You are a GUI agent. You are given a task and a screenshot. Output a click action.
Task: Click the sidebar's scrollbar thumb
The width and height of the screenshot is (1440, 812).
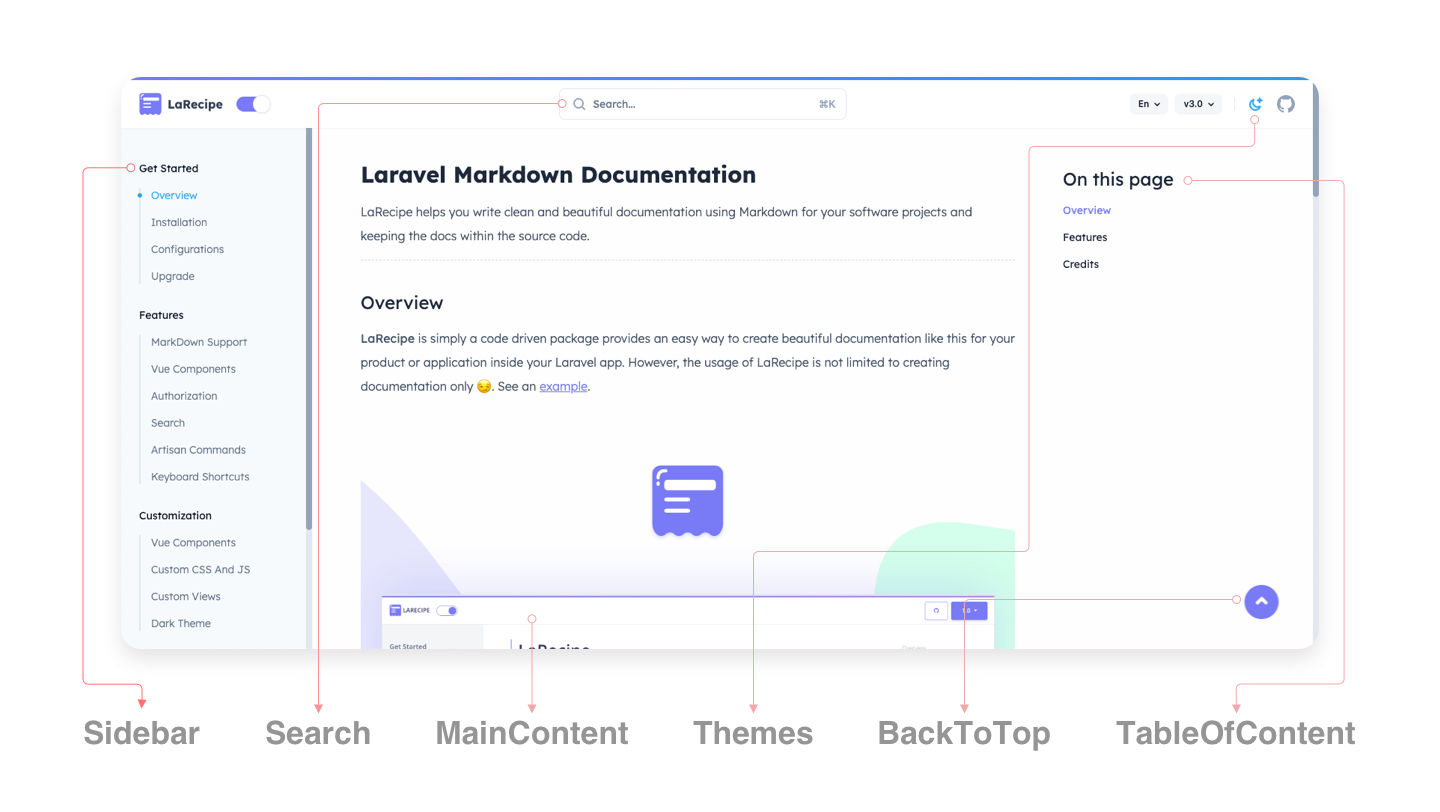pyautogui.click(x=309, y=329)
